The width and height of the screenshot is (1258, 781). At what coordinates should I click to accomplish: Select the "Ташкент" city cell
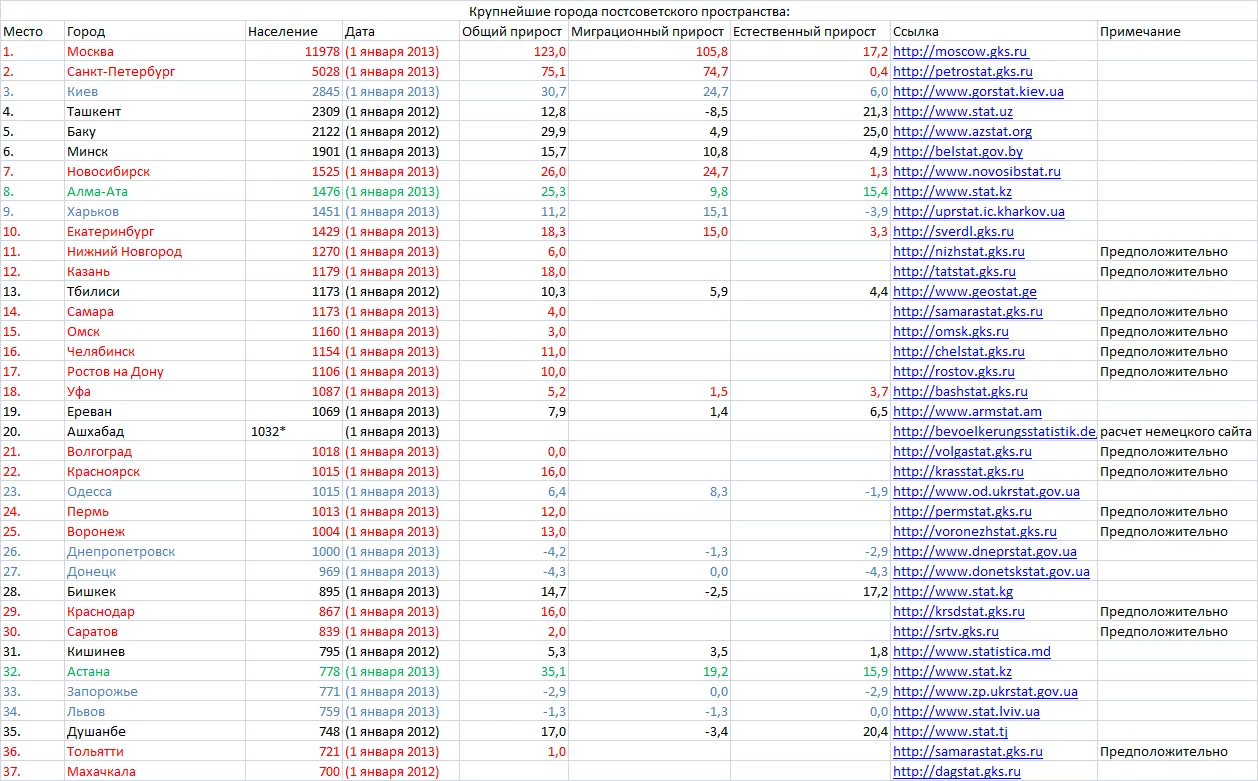click(94, 111)
